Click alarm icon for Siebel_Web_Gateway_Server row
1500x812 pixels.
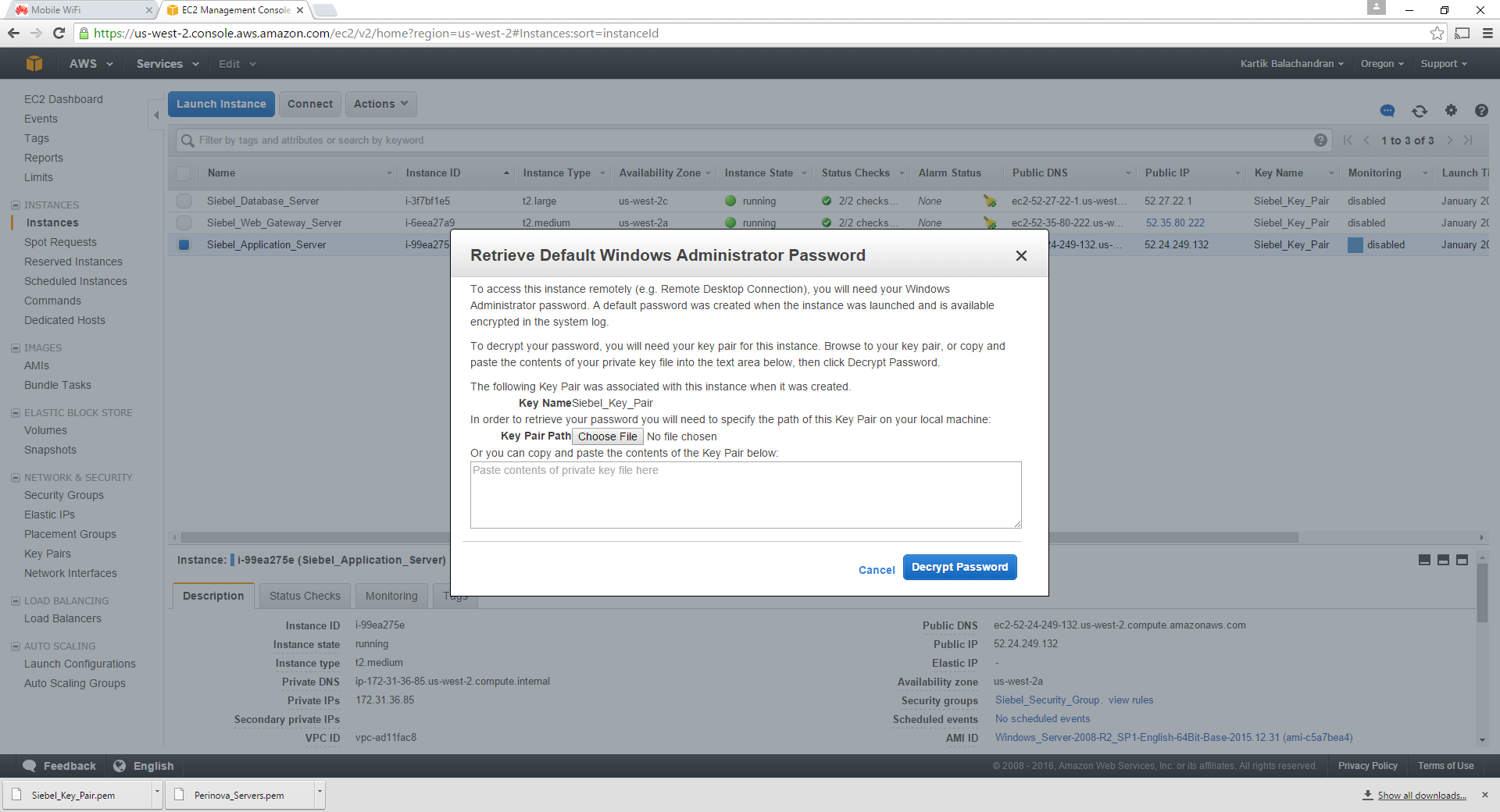click(989, 223)
